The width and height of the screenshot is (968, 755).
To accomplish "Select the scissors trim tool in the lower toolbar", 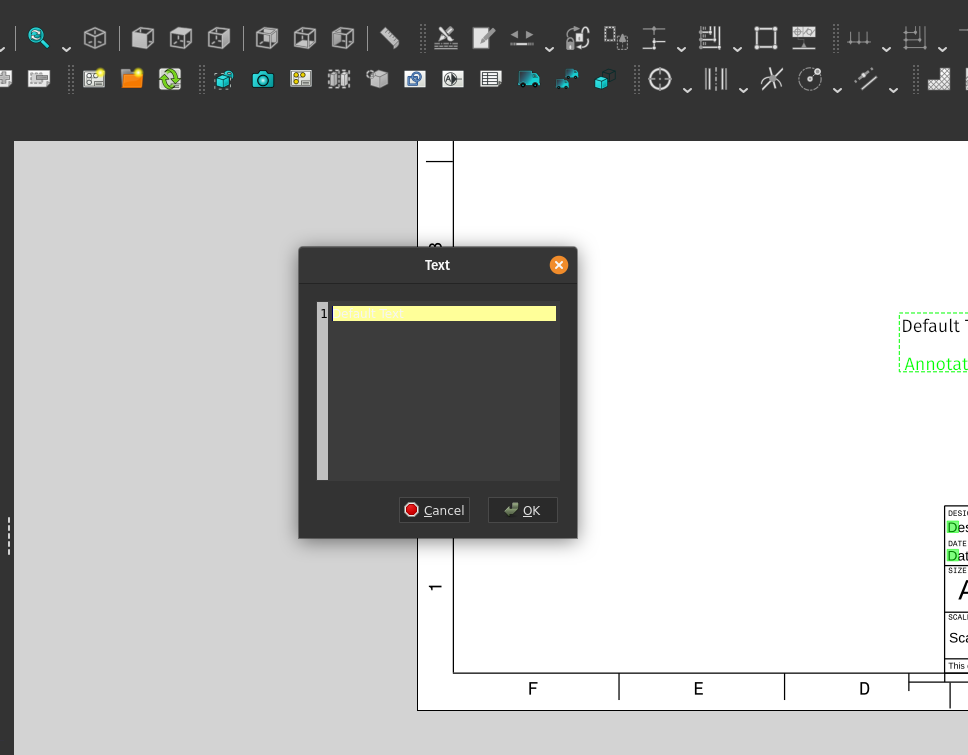I will 771,77.
